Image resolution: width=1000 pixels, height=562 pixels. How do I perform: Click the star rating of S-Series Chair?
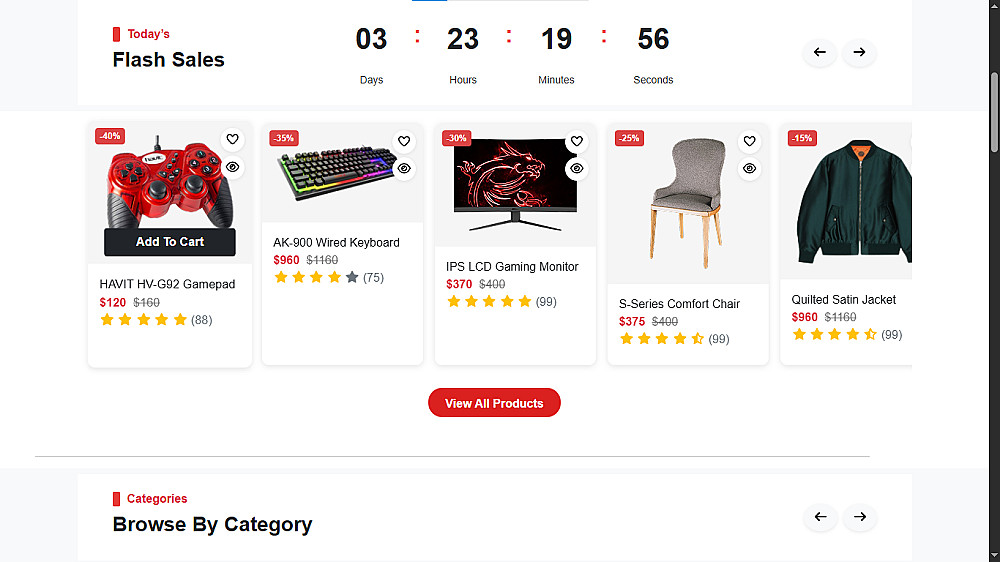[661, 339]
